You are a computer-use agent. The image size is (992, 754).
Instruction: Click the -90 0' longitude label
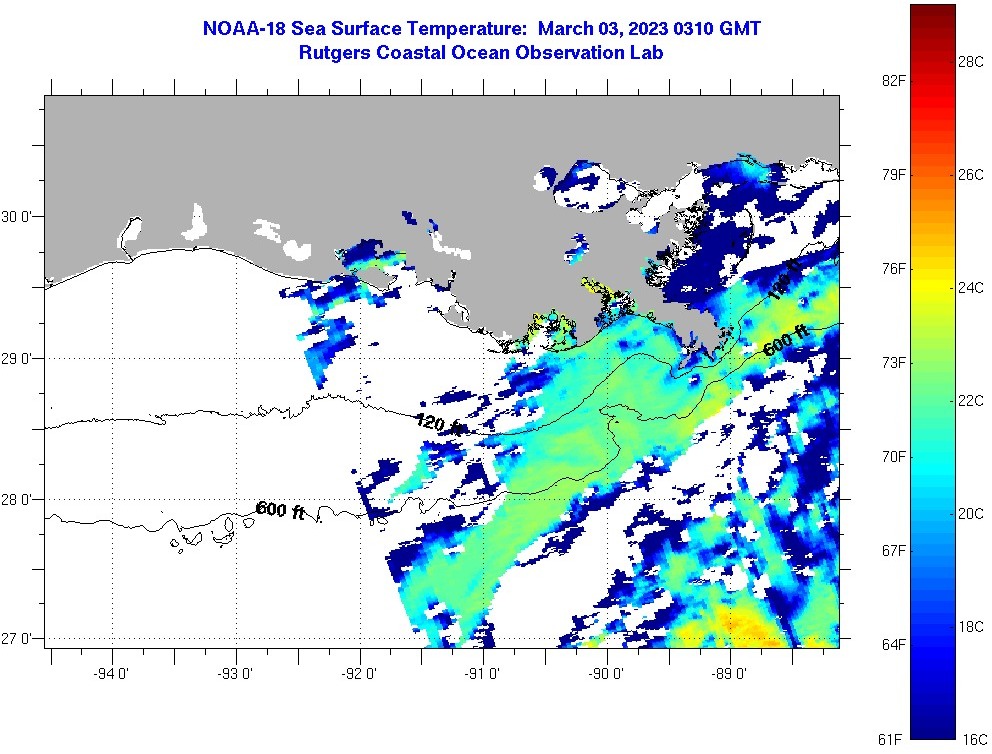tap(605, 674)
